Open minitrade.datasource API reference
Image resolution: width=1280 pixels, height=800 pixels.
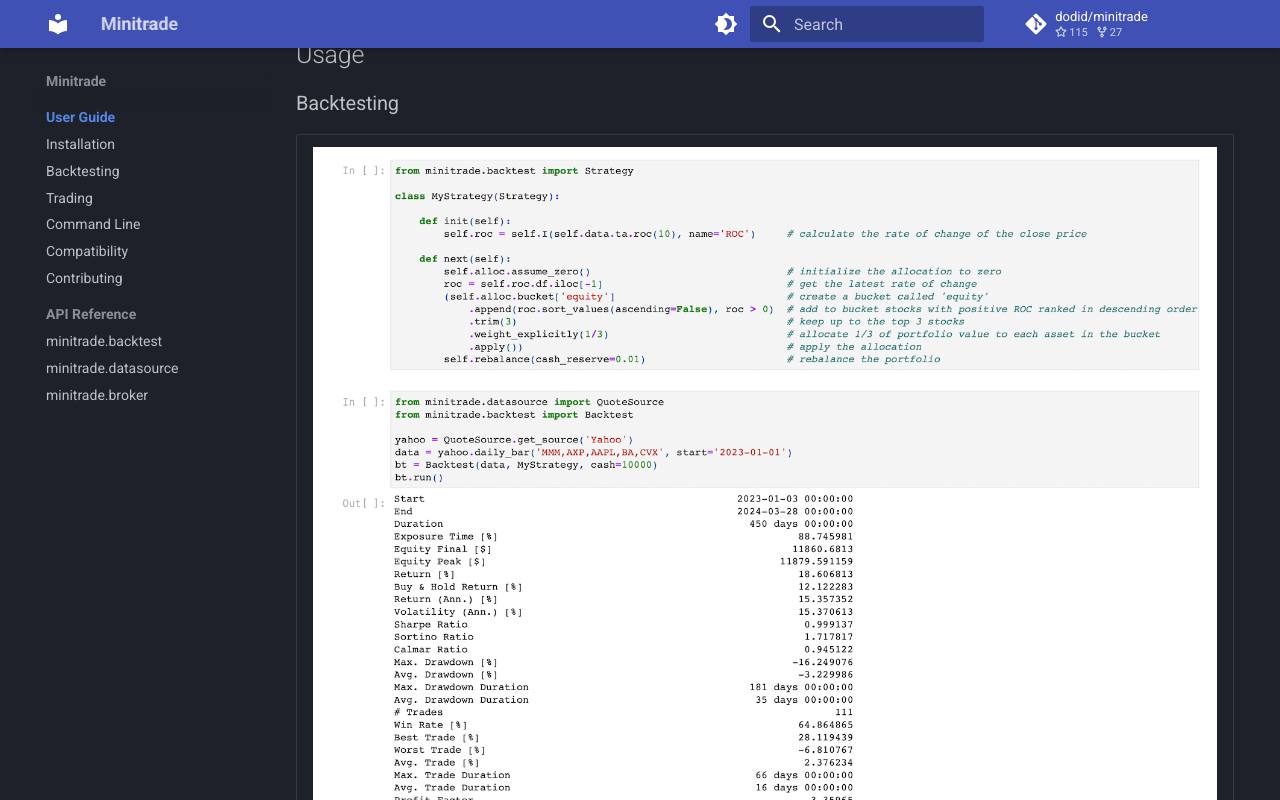(112, 368)
